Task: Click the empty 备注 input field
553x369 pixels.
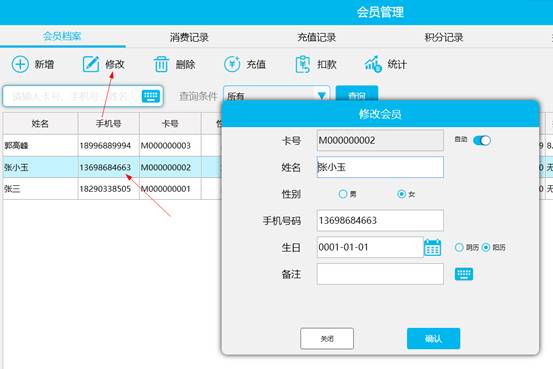Action: [x=380, y=274]
